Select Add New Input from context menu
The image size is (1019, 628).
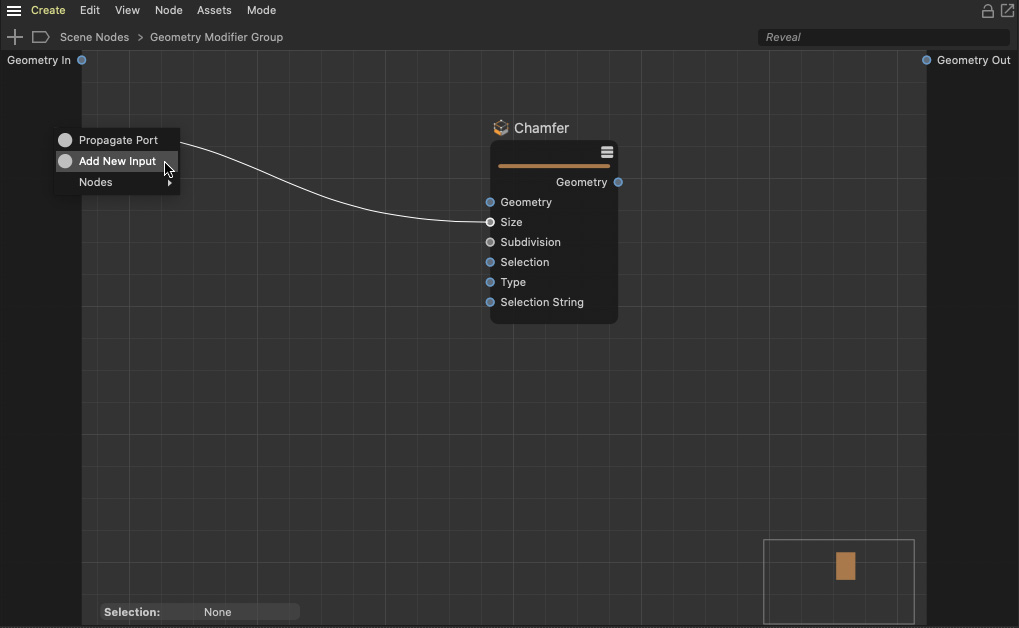[x=117, y=161]
